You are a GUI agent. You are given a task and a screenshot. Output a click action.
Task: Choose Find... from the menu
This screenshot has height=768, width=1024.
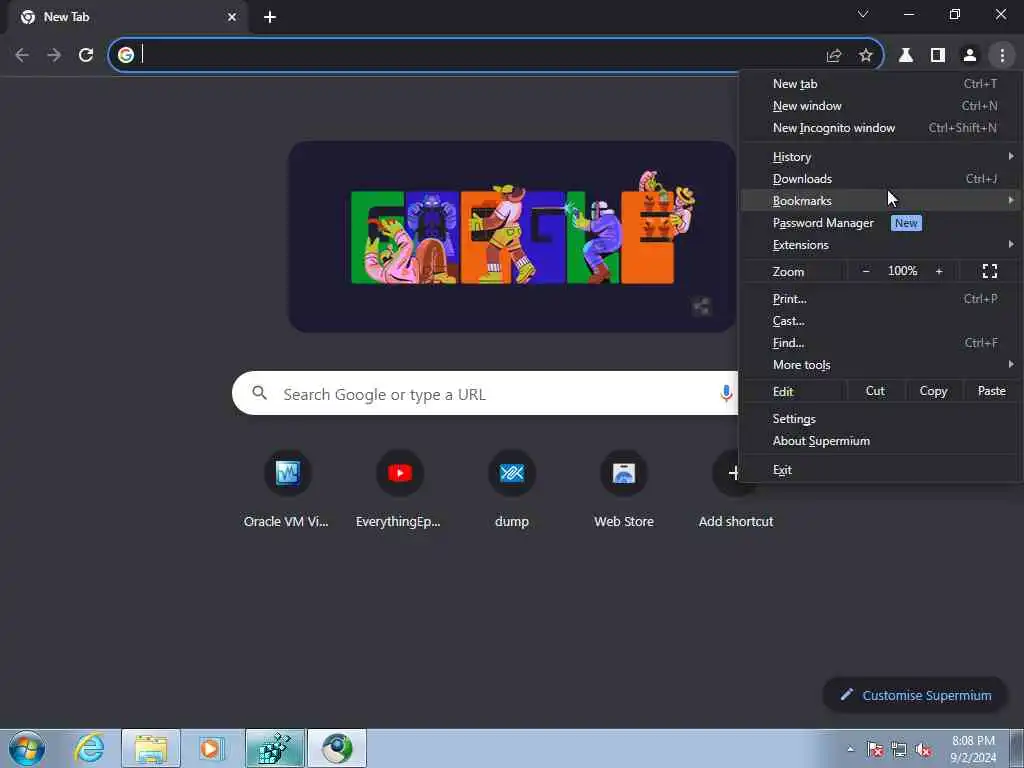(x=881, y=343)
